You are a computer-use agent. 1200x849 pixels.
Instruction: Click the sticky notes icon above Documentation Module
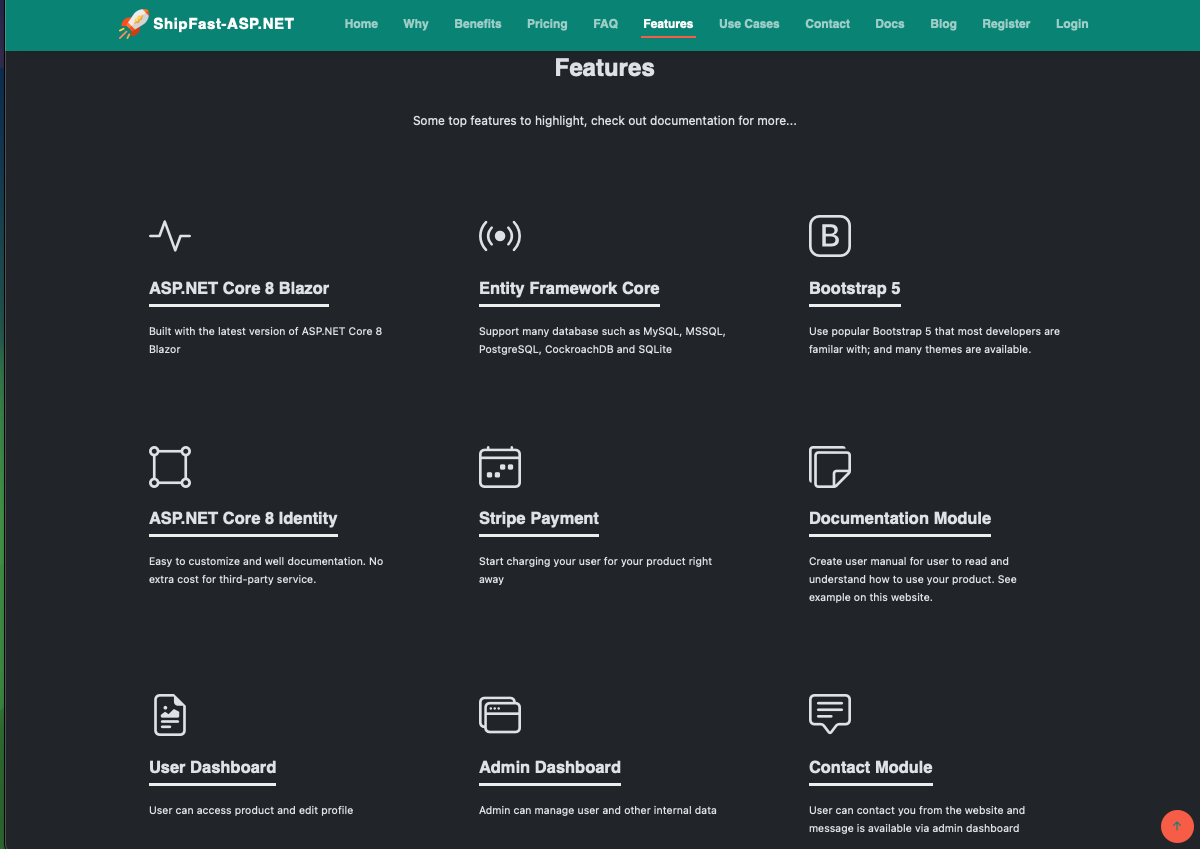point(830,467)
